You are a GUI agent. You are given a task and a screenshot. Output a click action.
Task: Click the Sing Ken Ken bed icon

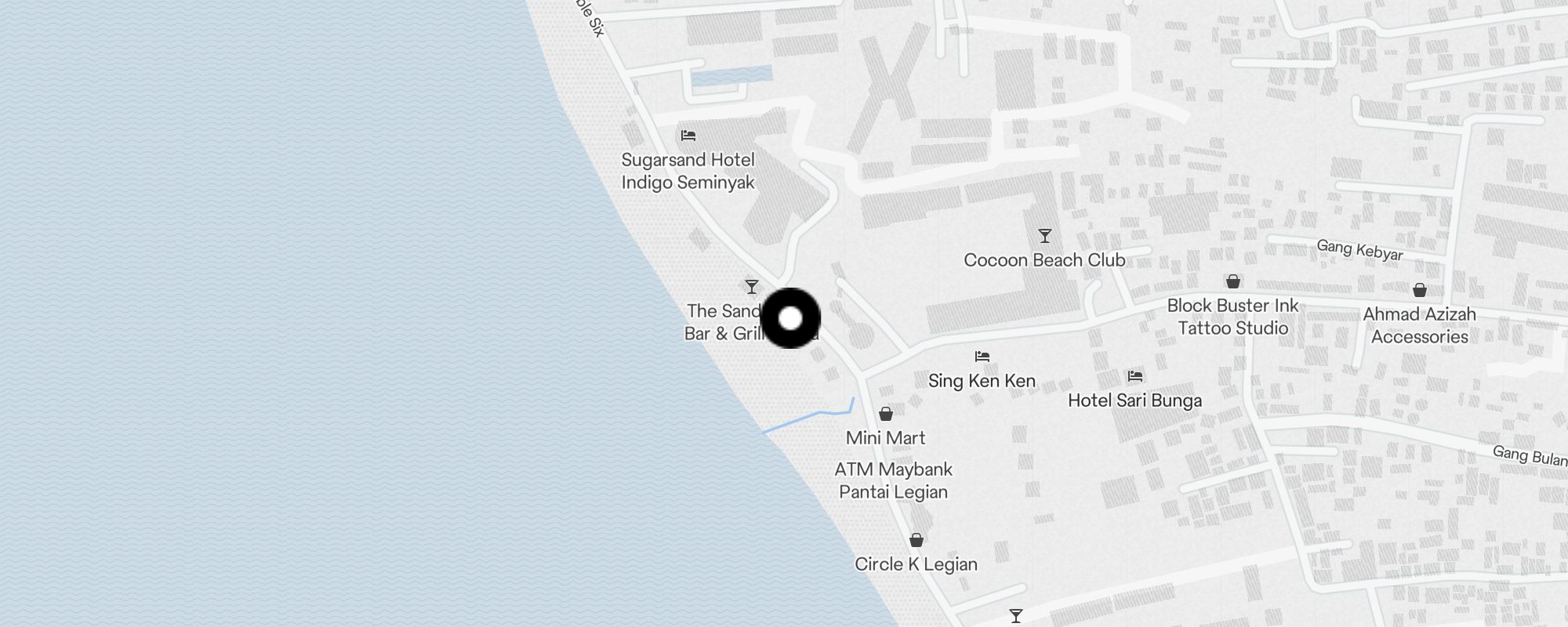coord(982,357)
